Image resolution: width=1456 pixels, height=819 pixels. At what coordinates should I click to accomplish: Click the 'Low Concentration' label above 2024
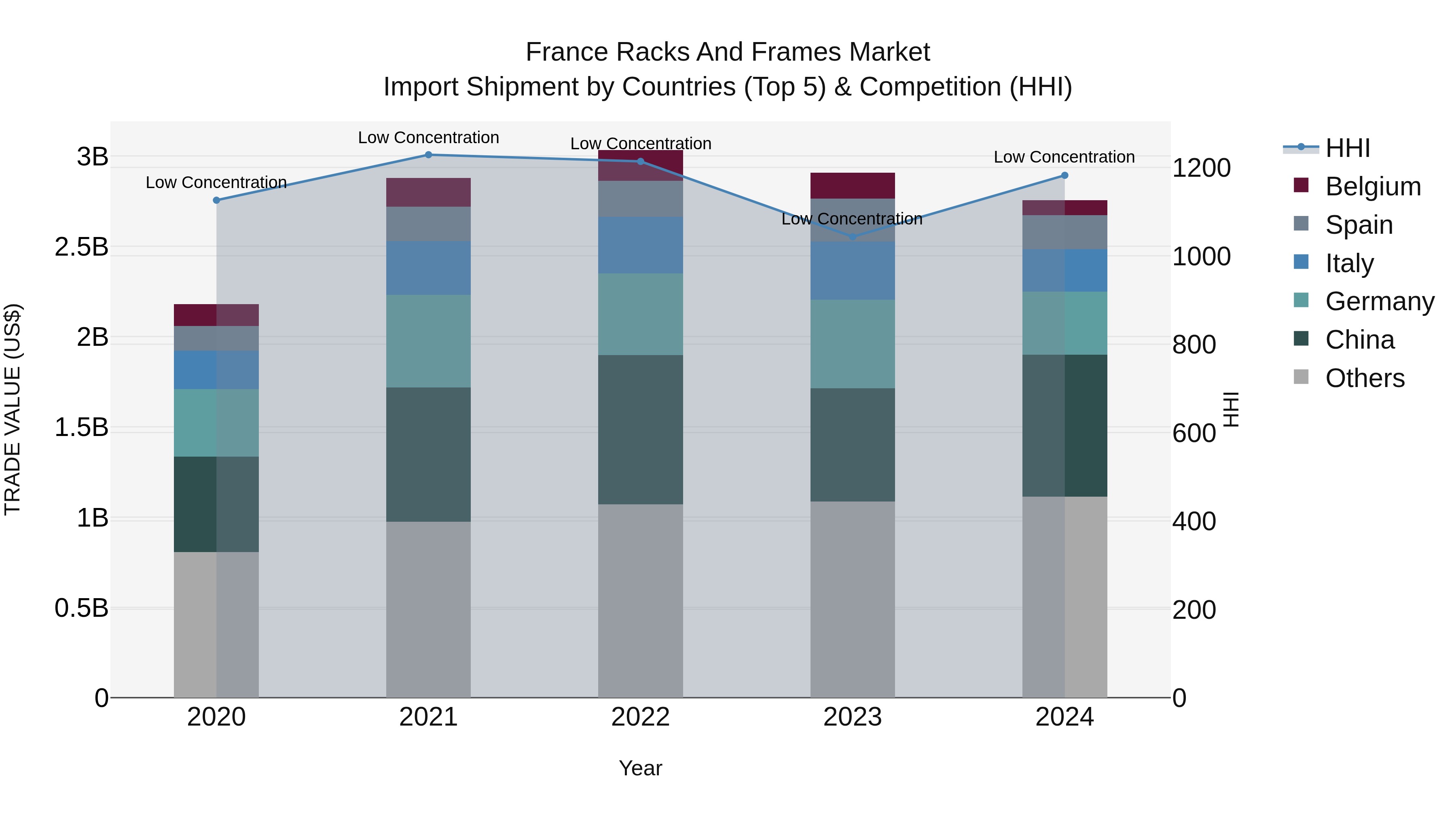pyautogui.click(x=1064, y=157)
